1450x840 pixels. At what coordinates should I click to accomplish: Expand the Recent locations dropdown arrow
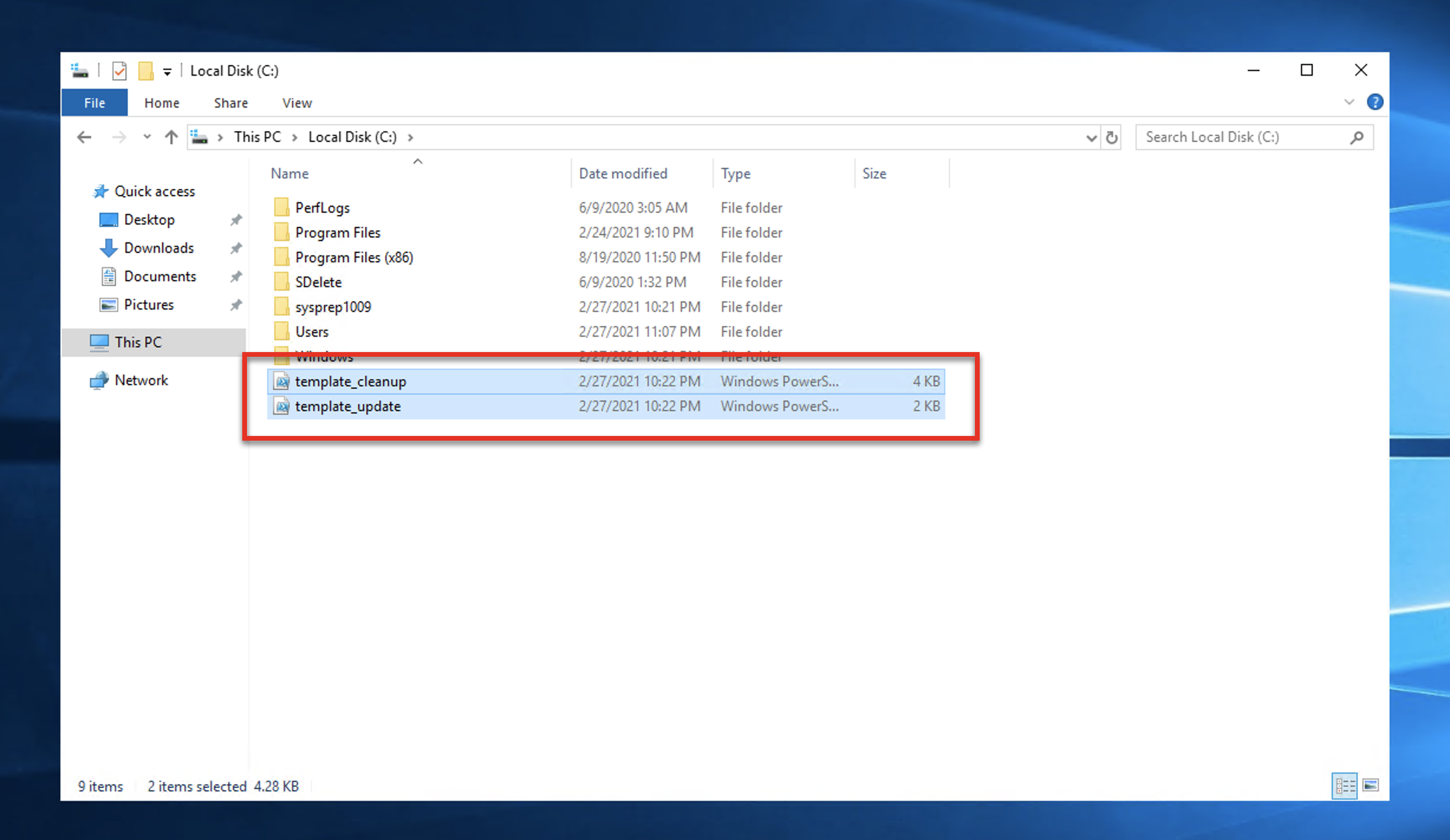147,137
